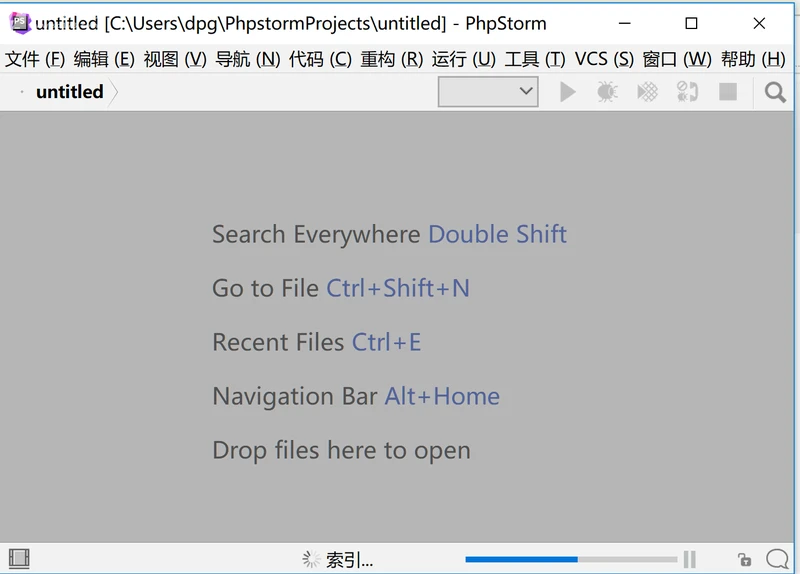This screenshot has width=800, height=574.
Task: Pause the indexing background task
Action: click(690, 559)
